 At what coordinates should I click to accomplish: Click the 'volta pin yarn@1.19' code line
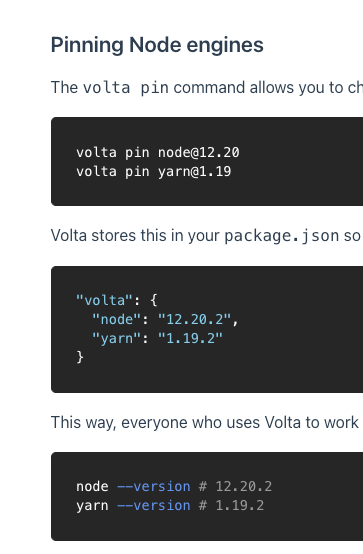(153, 172)
